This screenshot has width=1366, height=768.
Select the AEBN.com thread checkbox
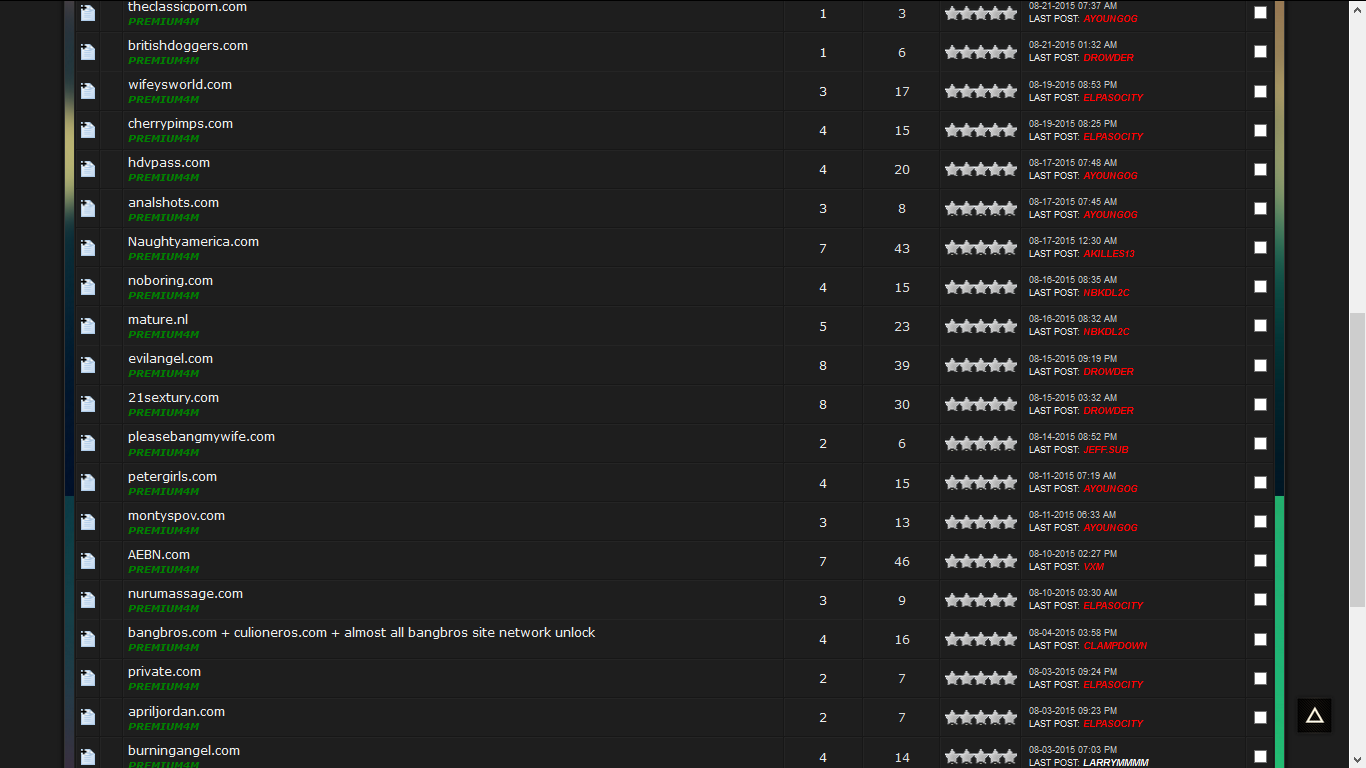1260,560
